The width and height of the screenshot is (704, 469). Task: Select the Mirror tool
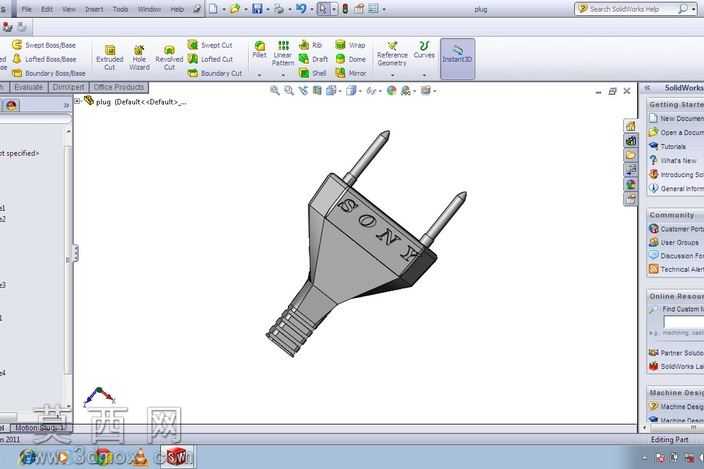351,73
